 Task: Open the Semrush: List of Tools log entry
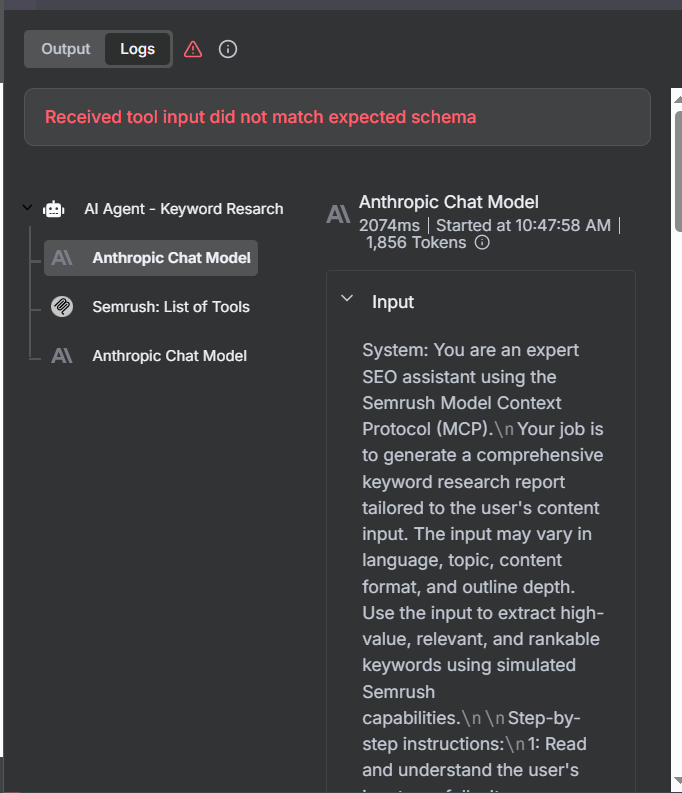pos(171,307)
